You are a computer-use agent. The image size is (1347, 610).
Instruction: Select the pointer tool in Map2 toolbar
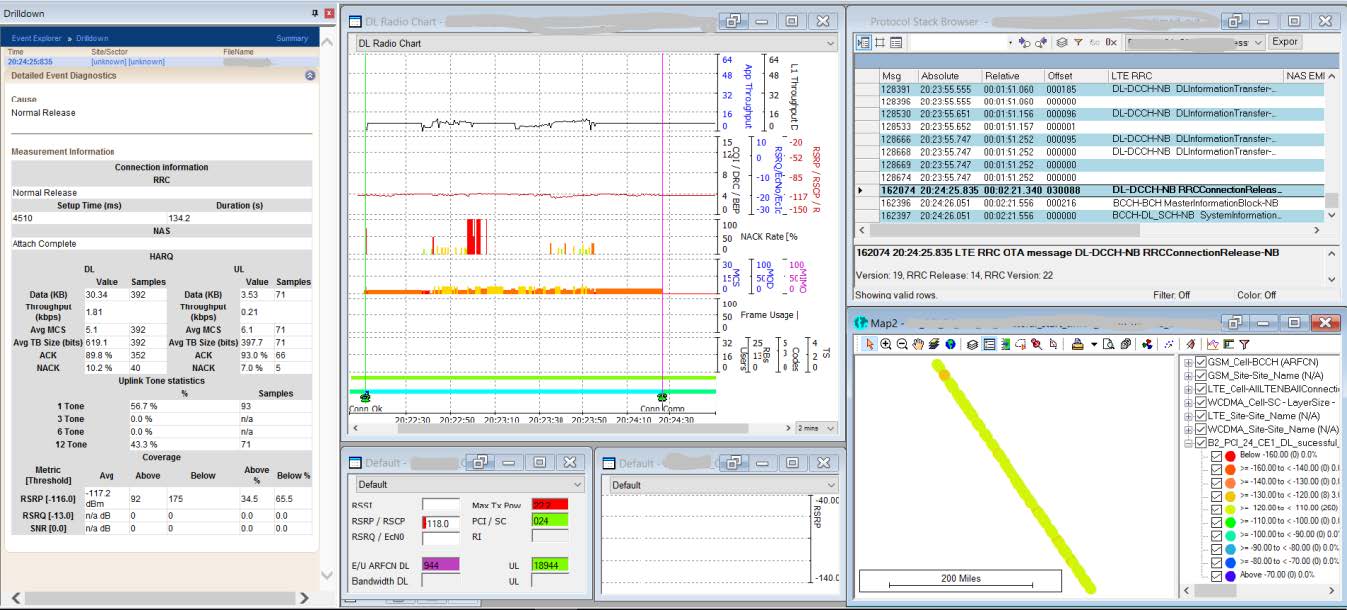pos(870,344)
